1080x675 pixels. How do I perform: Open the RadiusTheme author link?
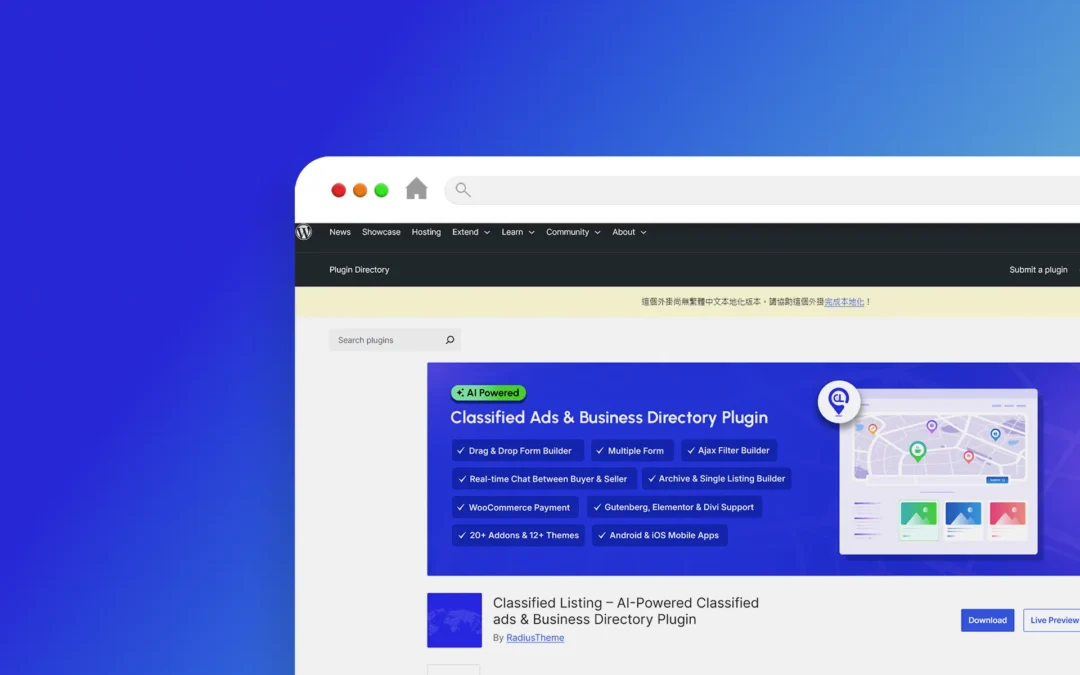click(534, 638)
